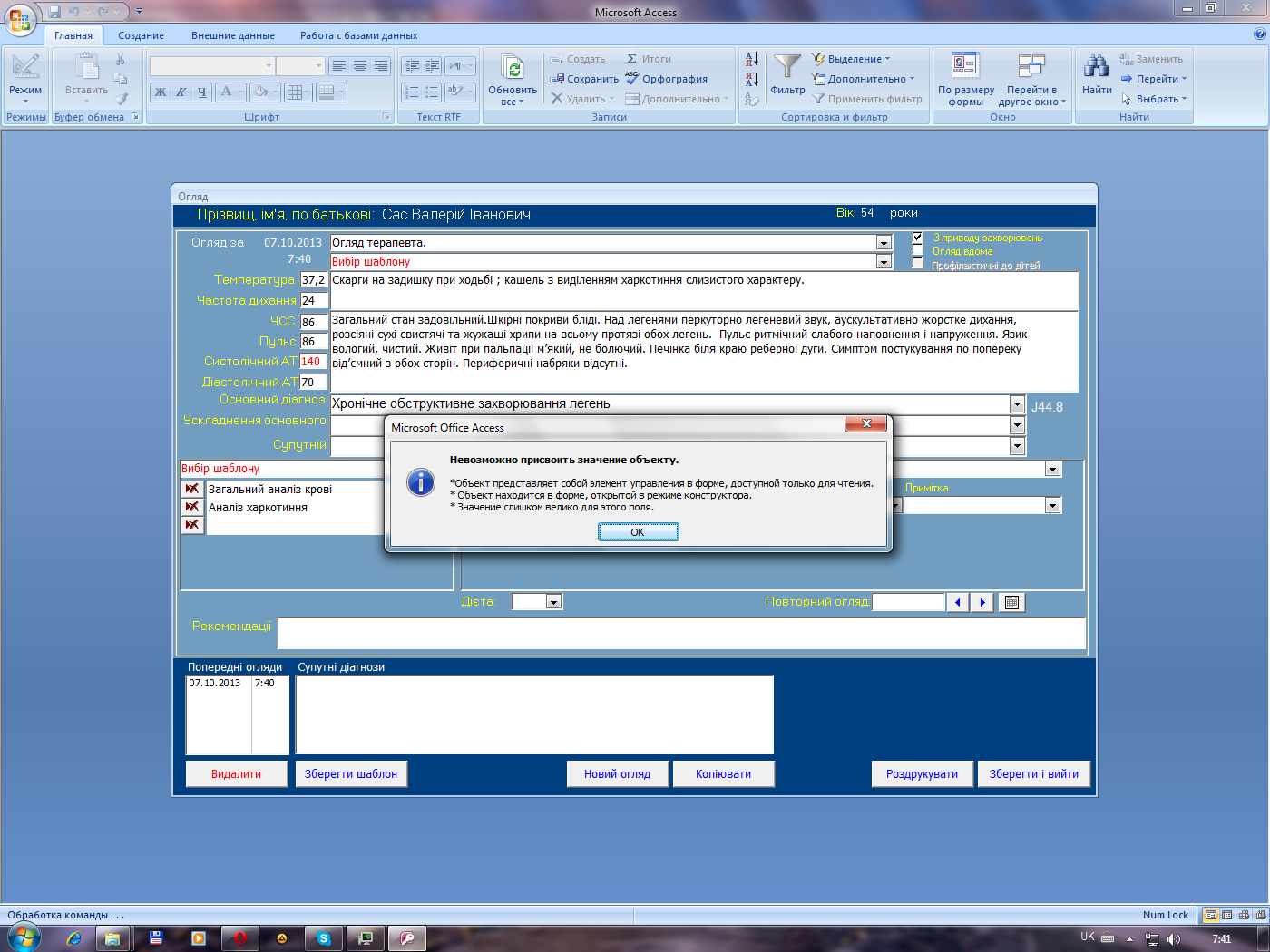Viewport: 1270px width, 952px height.
Task: Switch to Внешние данные tab
Action: coord(232,35)
